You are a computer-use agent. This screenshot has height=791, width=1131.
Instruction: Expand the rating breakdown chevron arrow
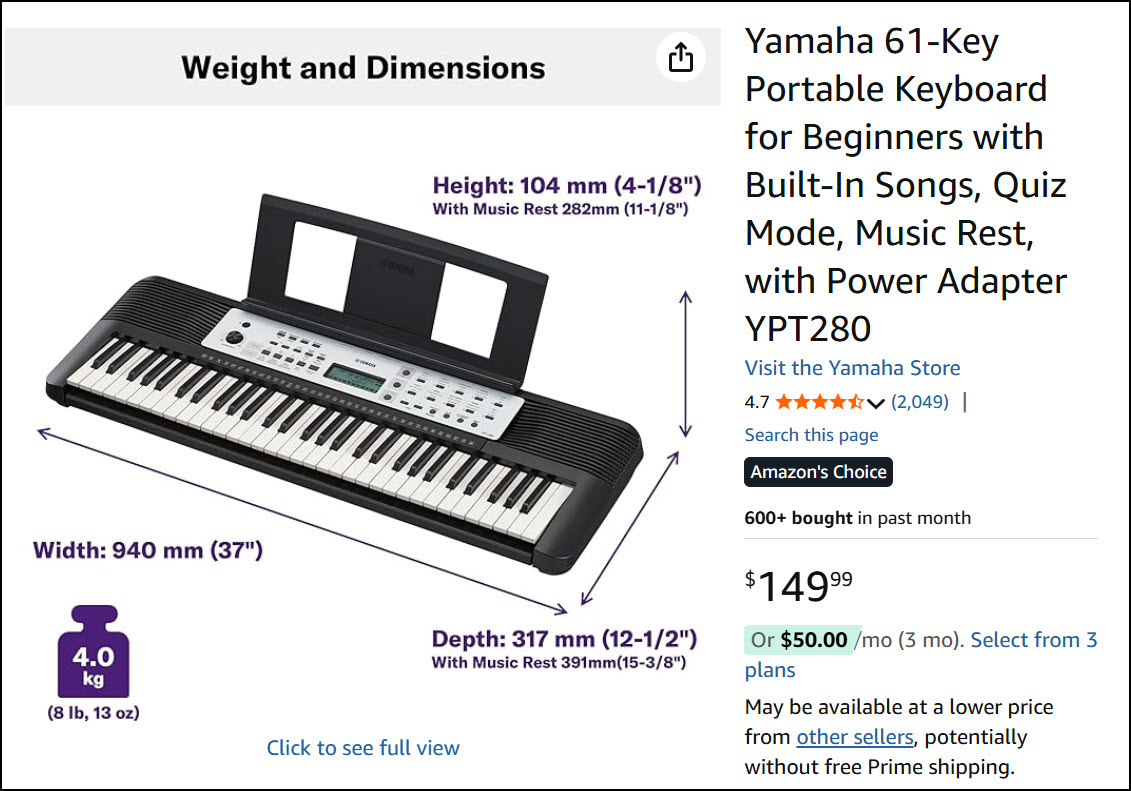click(x=876, y=403)
